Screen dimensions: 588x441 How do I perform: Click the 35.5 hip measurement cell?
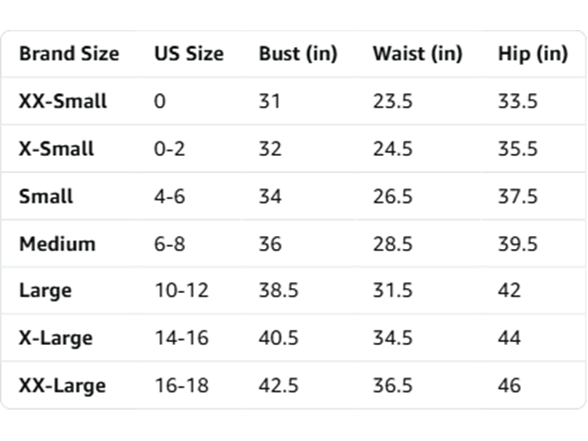click(x=518, y=149)
